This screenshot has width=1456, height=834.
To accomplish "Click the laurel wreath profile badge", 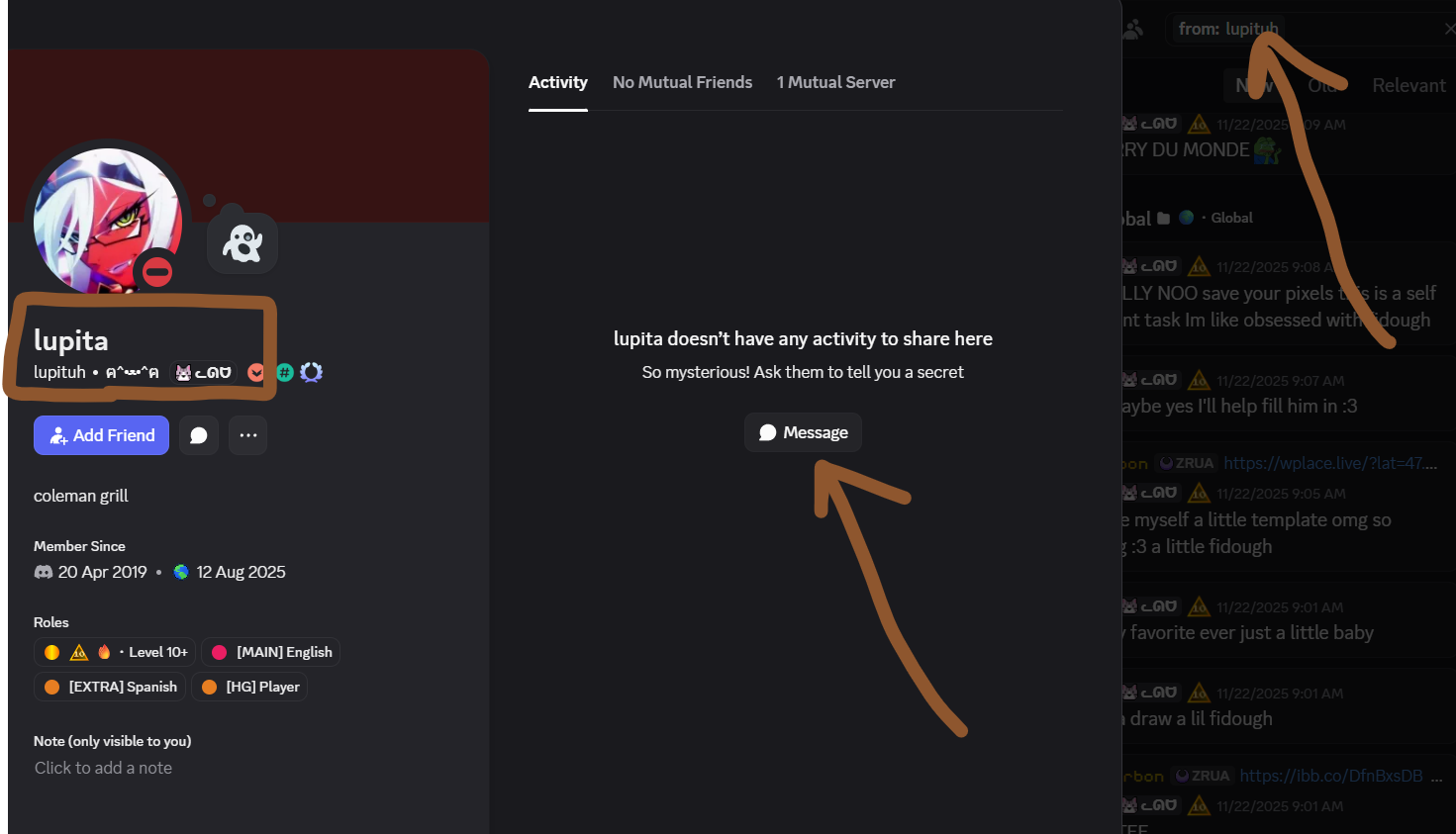I will tap(312, 372).
